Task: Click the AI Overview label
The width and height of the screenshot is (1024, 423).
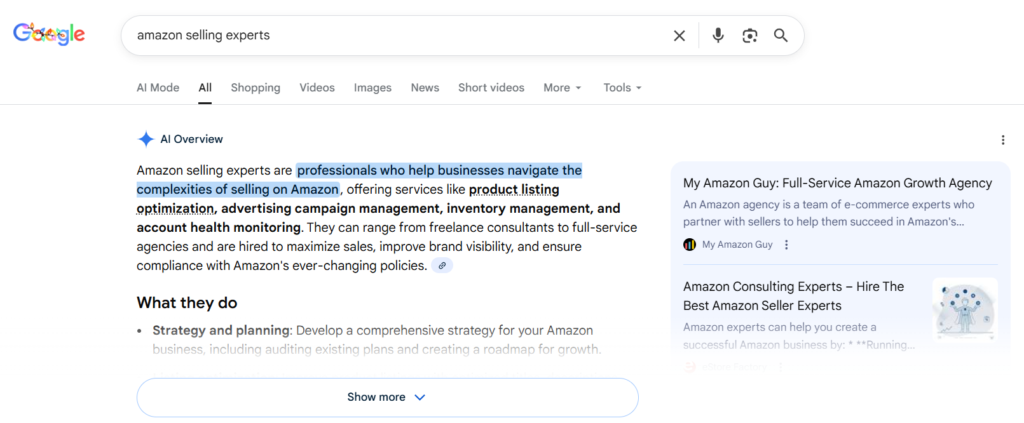Action: [x=191, y=139]
